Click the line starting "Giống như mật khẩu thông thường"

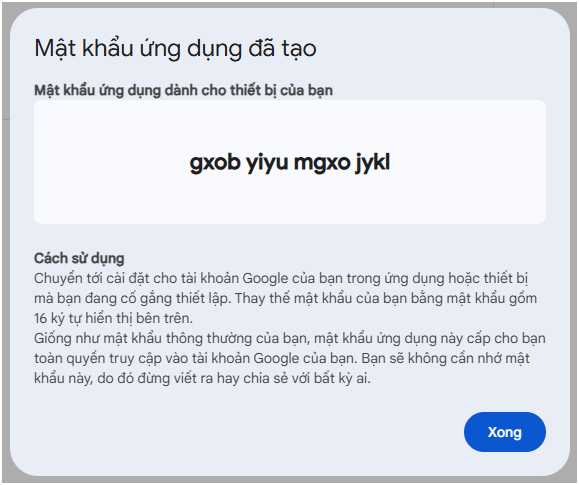click(x=290, y=338)
